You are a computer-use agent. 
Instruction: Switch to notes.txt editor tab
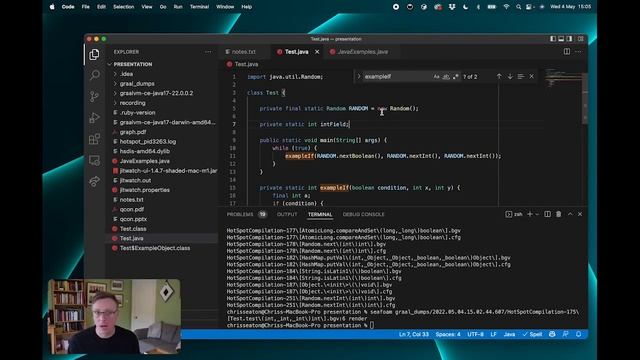pos(243,52)
